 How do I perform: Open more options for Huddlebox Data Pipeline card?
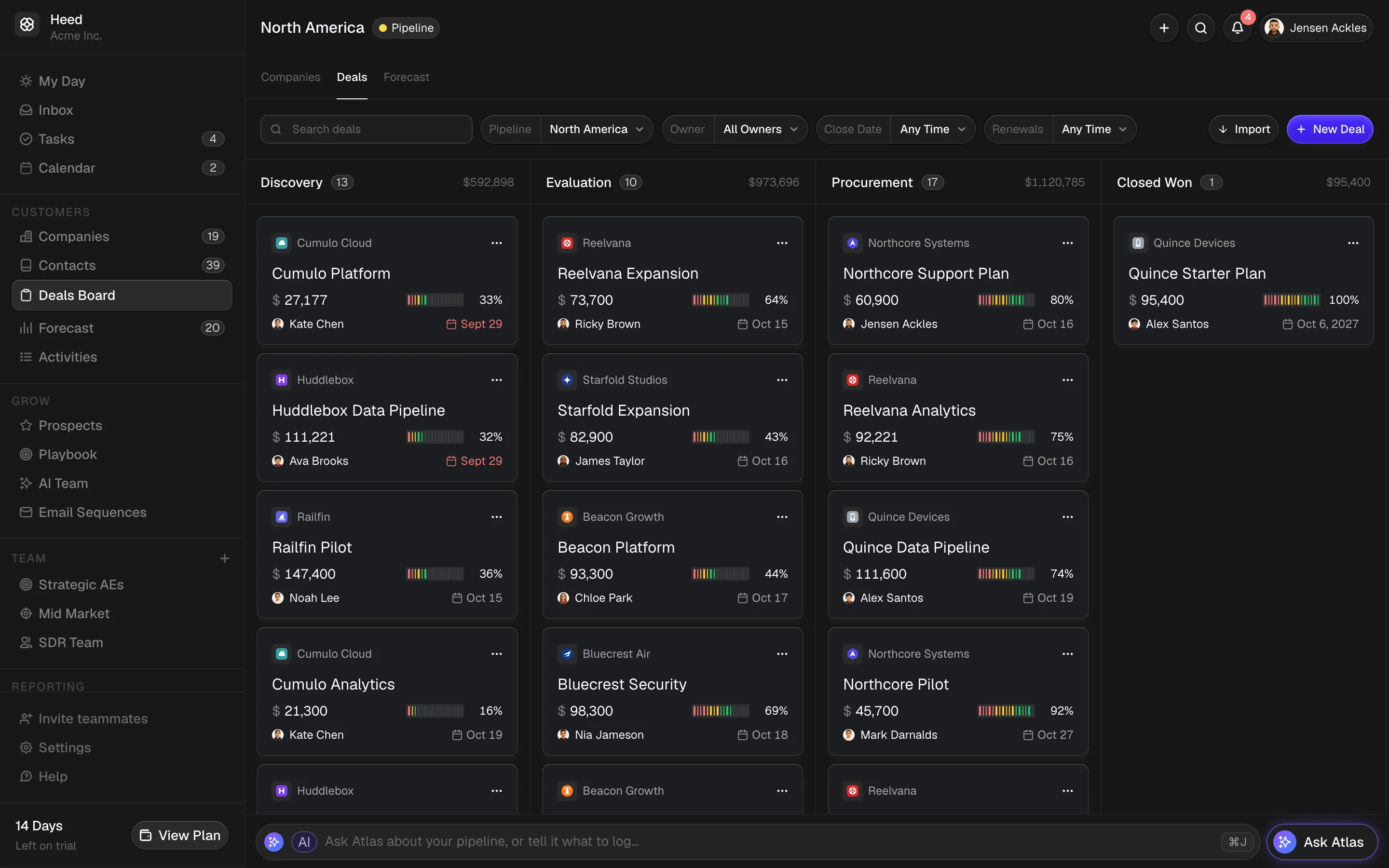pos(496,380)
